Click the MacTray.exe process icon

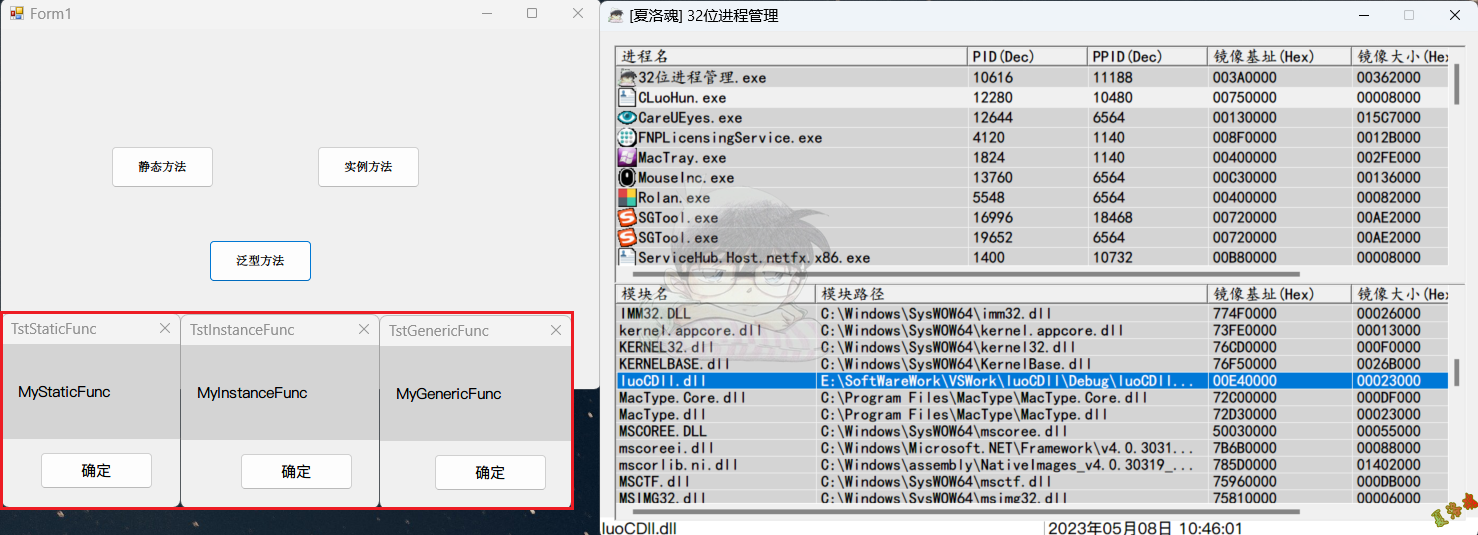pos(627,157)
